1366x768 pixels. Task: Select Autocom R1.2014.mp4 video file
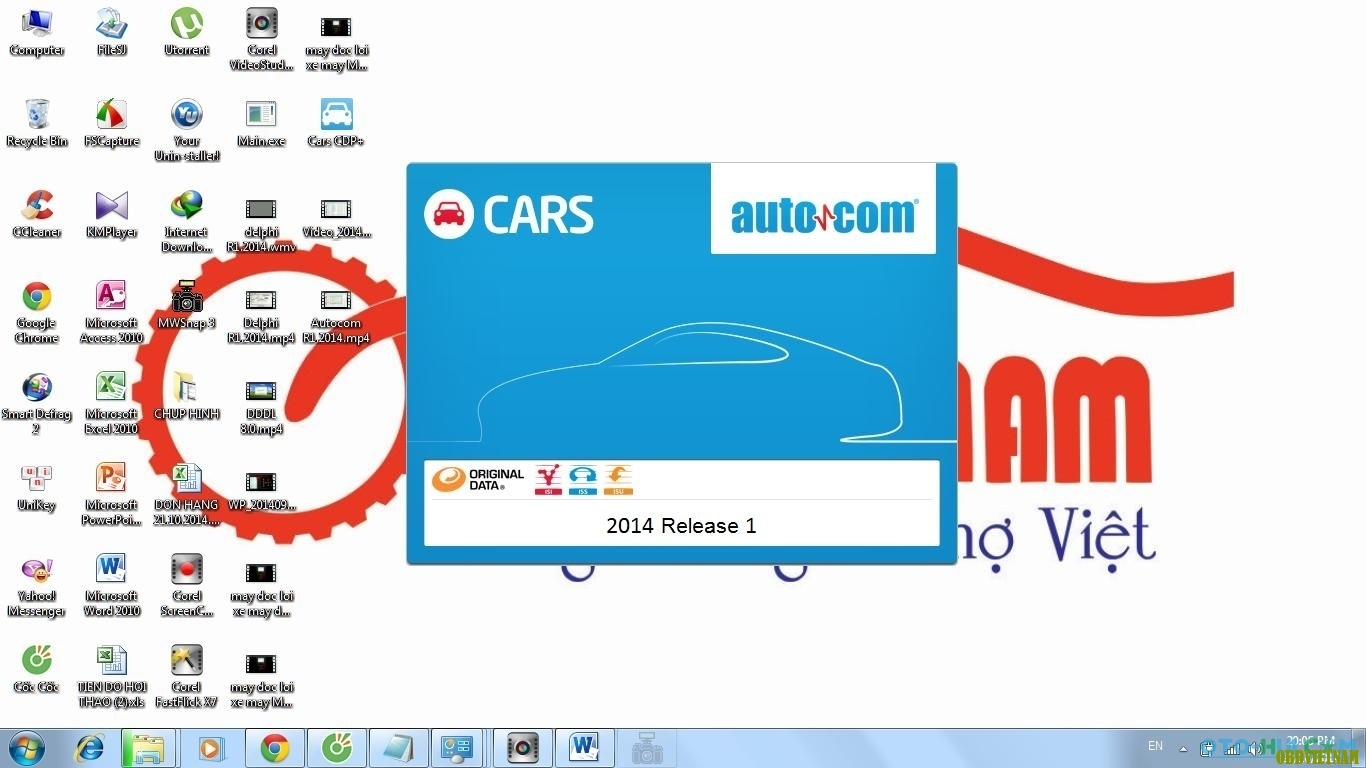click(336, 300)
